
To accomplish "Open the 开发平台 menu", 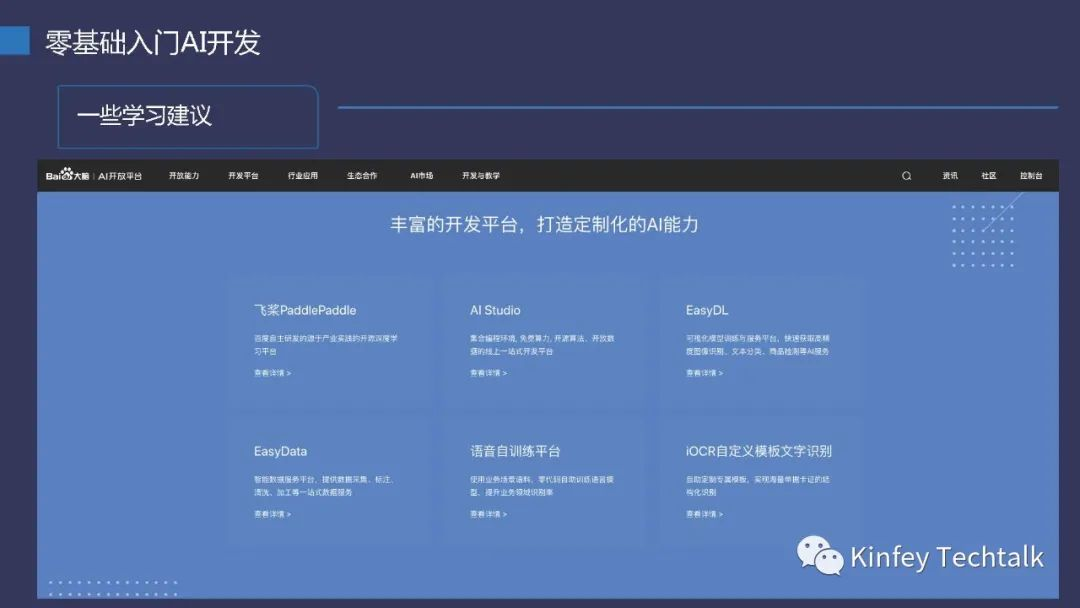I will (x=243, y=176).
